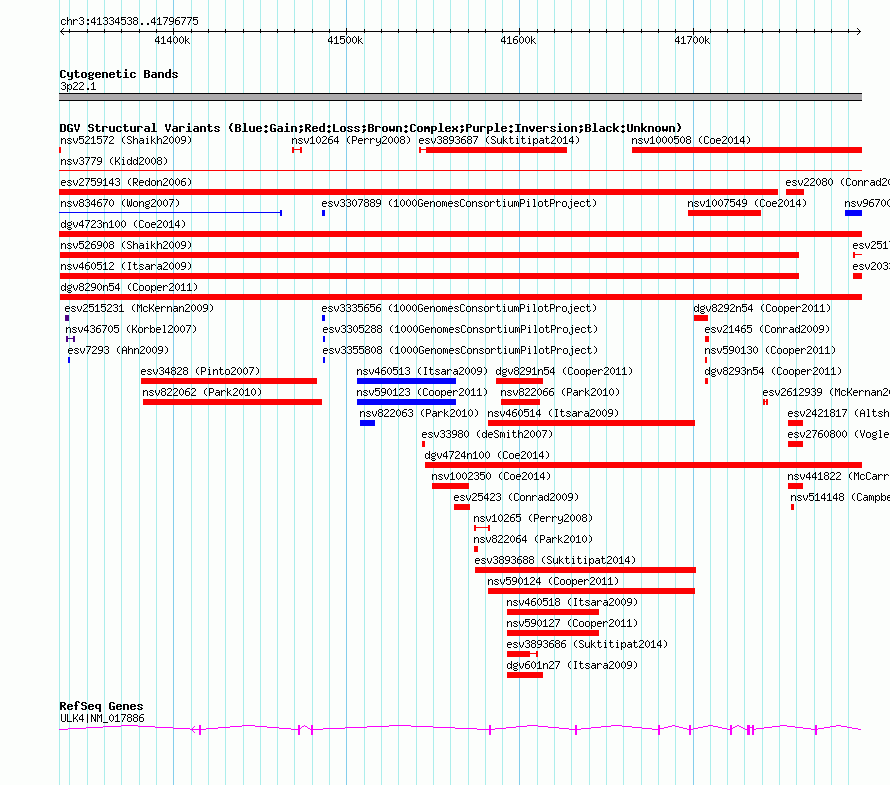The width and height of the screenshot is (890, 785).
Task: Click the esv7293 (Ahn2009) variant label
Action: [118, 350]
